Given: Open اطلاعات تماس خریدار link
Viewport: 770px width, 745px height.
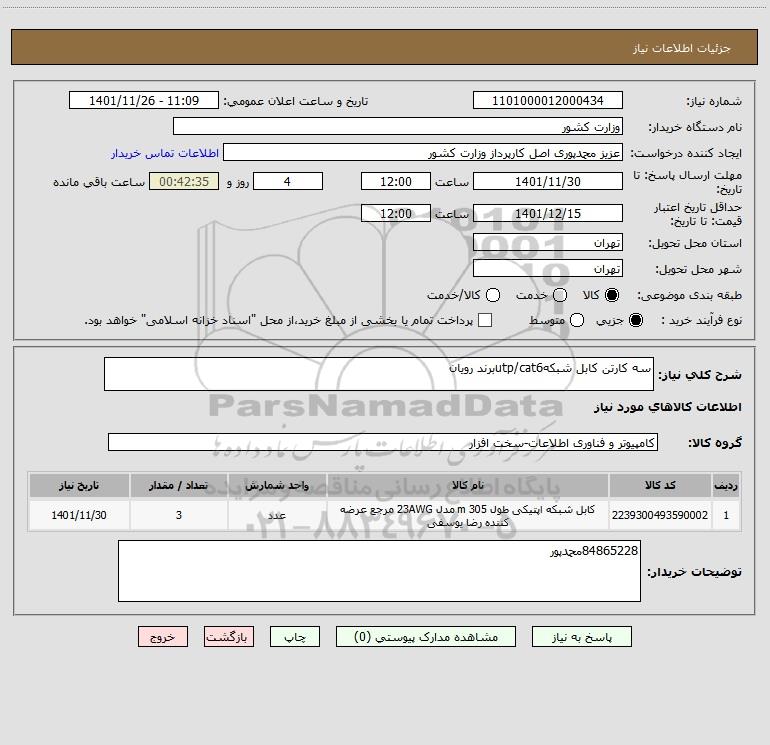Looking at the screenshot, I should 165,153.
